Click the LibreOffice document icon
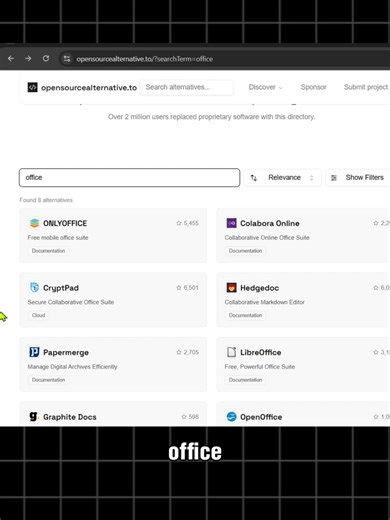Viewport: 390px width, 520px height. pos(231,352)
